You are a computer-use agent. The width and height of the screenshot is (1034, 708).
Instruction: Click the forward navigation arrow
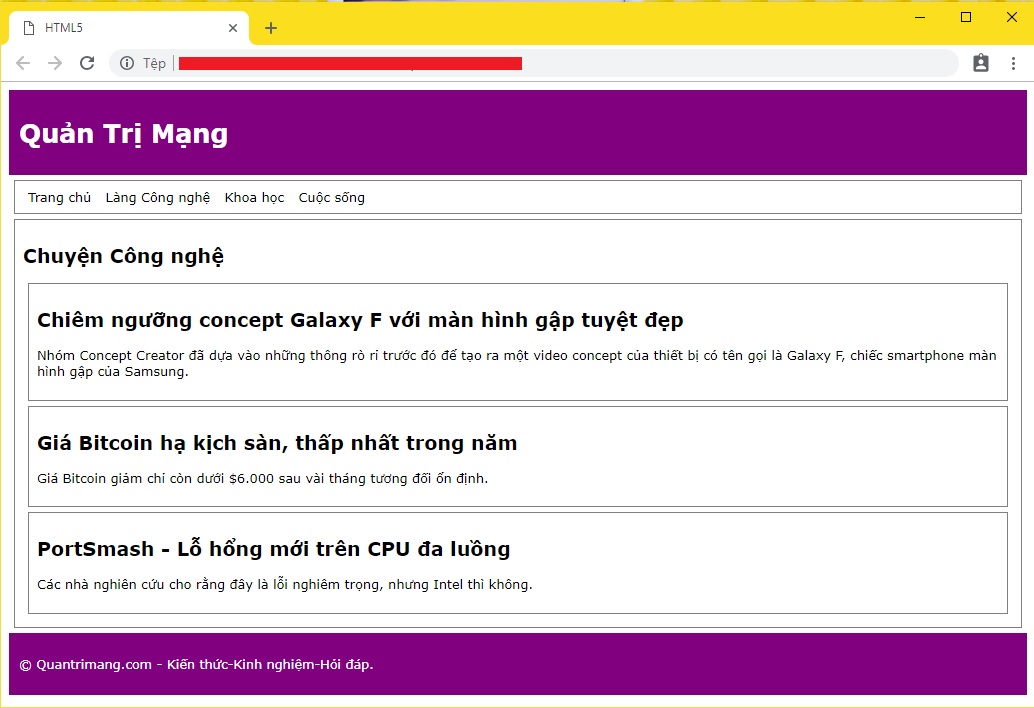pos(54,62)
